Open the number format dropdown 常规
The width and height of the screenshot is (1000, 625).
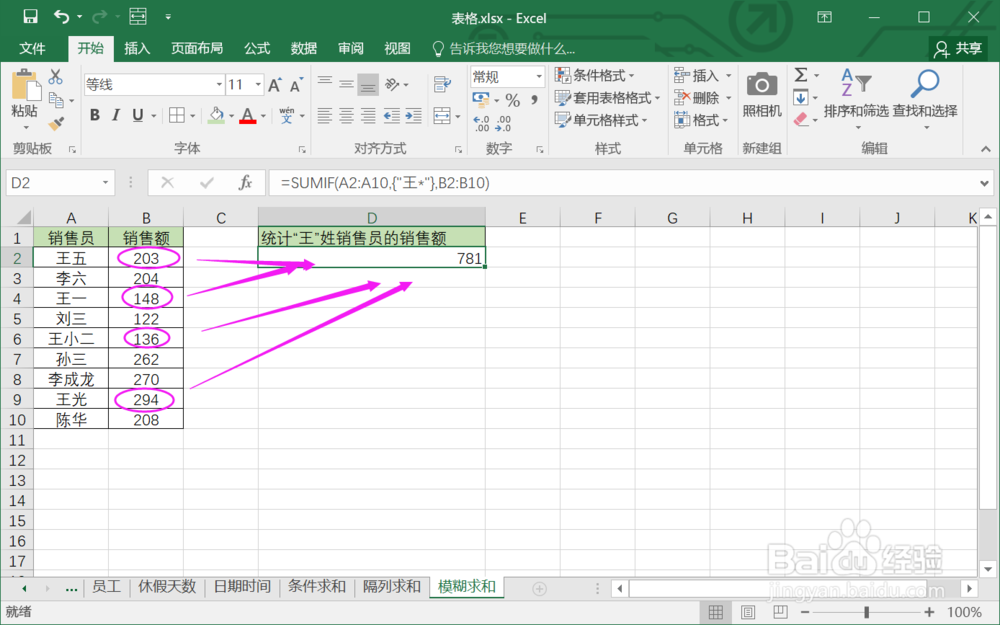(539, 77)
